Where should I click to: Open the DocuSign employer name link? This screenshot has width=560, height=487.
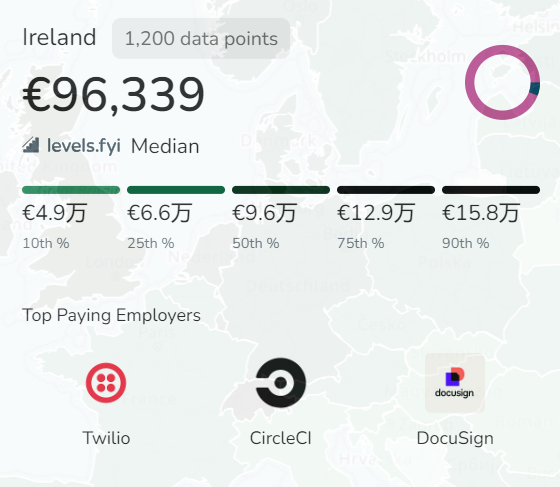[455, 439]
